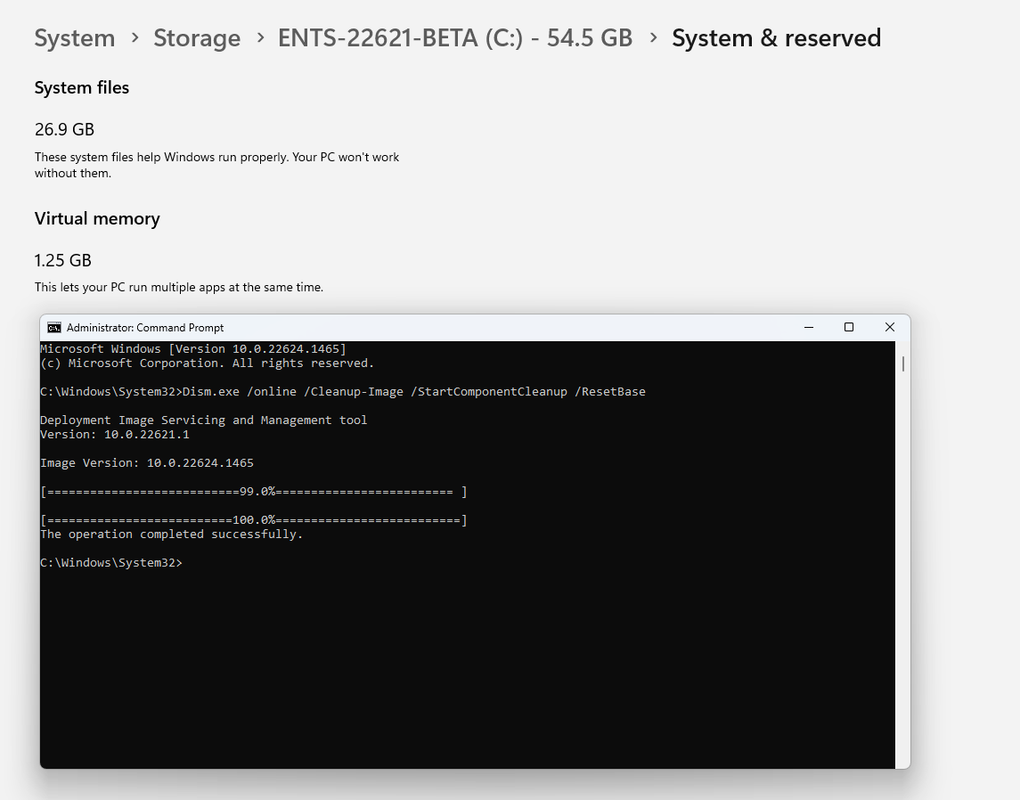Focus the final C:\Windows\System32> prompt line
Viewport: 1020px width, 800px height.
[x=111, y=563]
